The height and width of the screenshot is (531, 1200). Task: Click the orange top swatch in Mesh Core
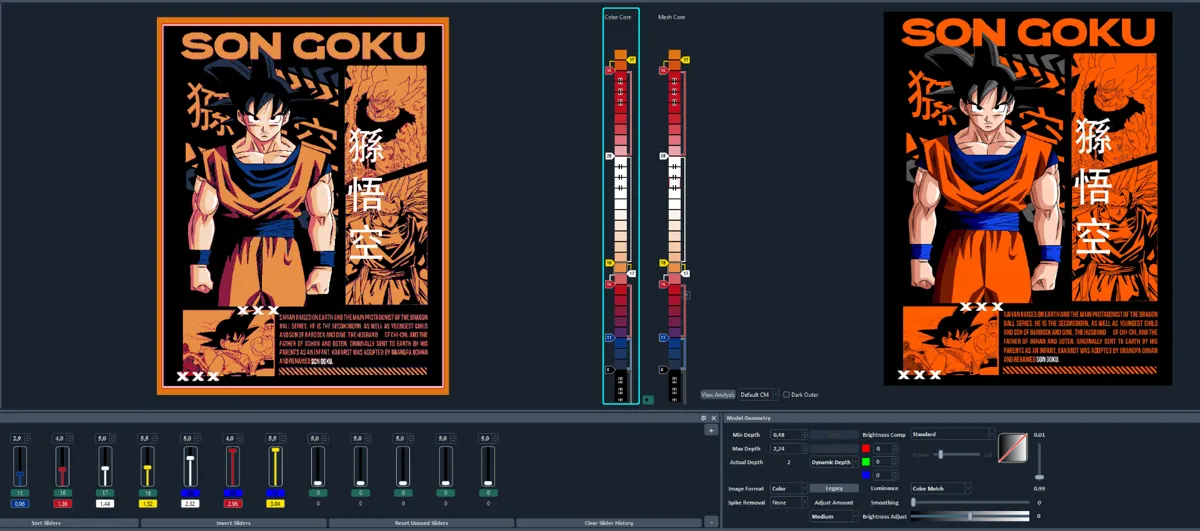point(675,55)
